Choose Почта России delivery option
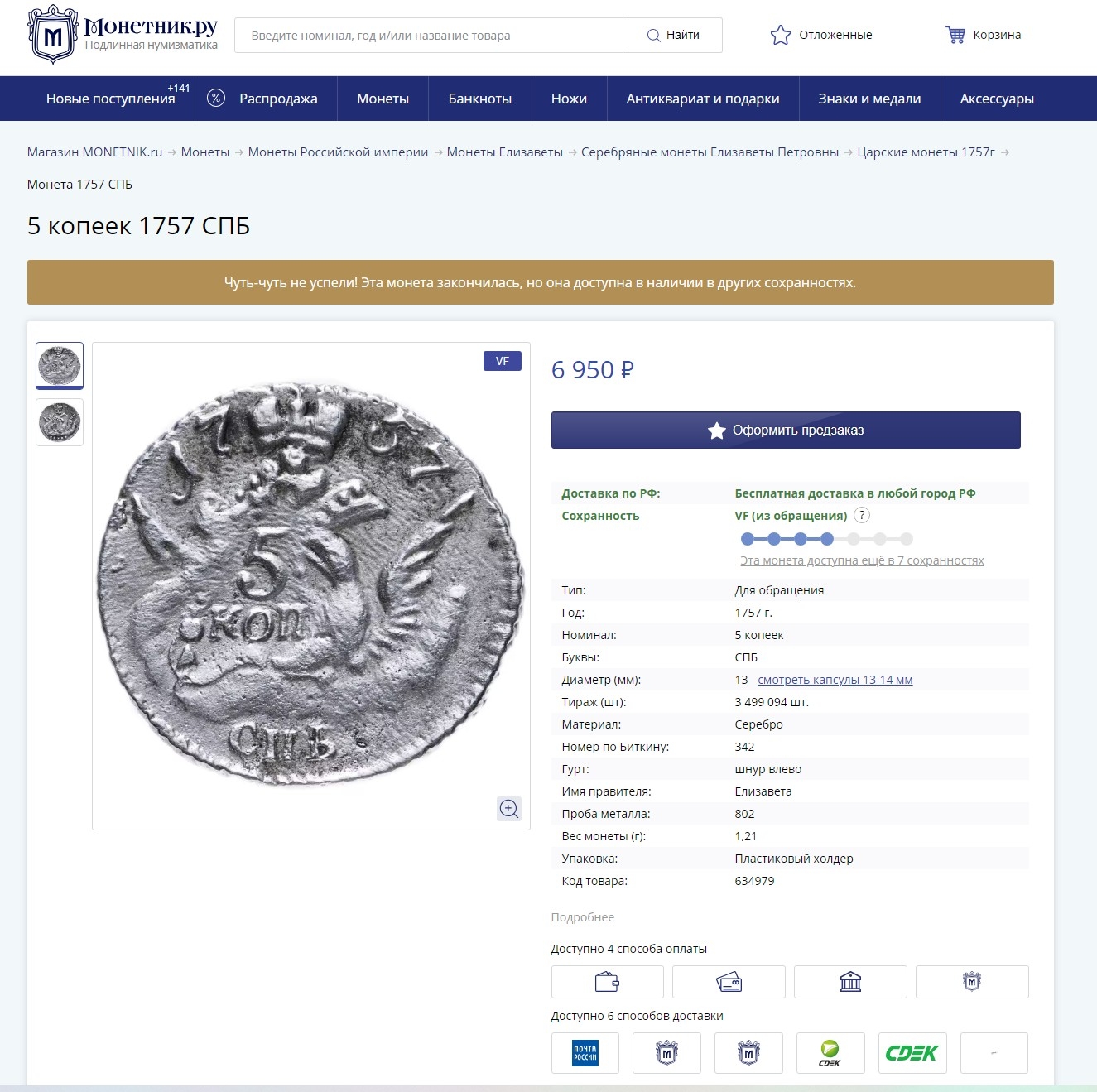Viewport: 1097px width, 1092px height. 585,1053
